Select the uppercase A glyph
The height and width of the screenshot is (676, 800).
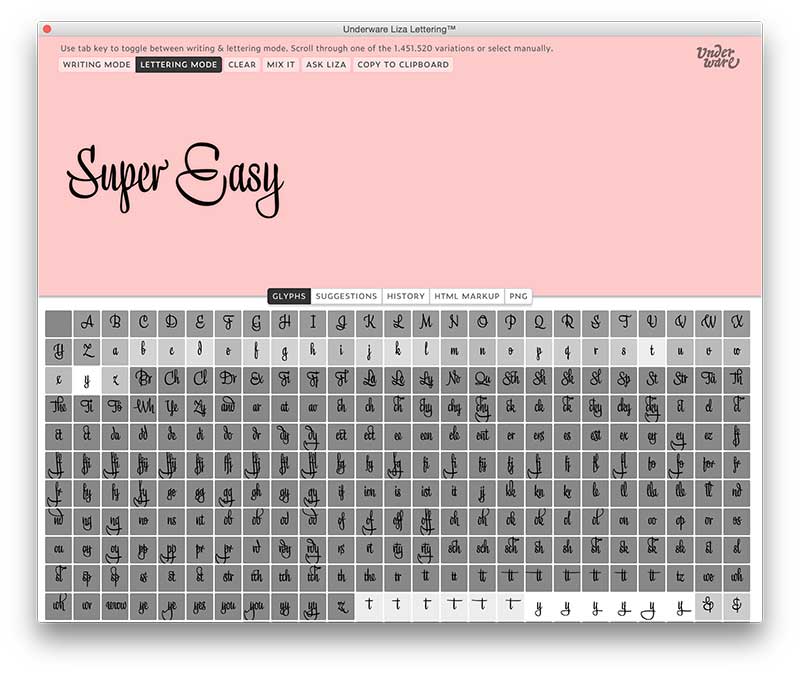click(87, 323)
